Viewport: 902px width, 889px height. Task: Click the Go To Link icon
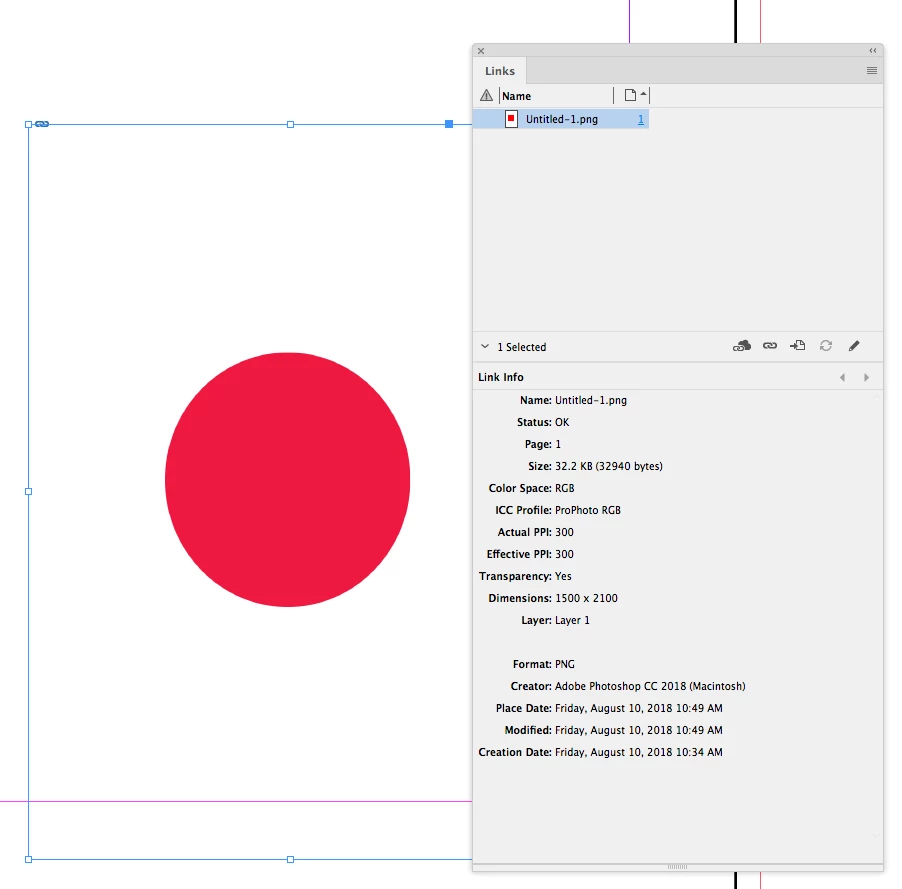coord(798,345)
